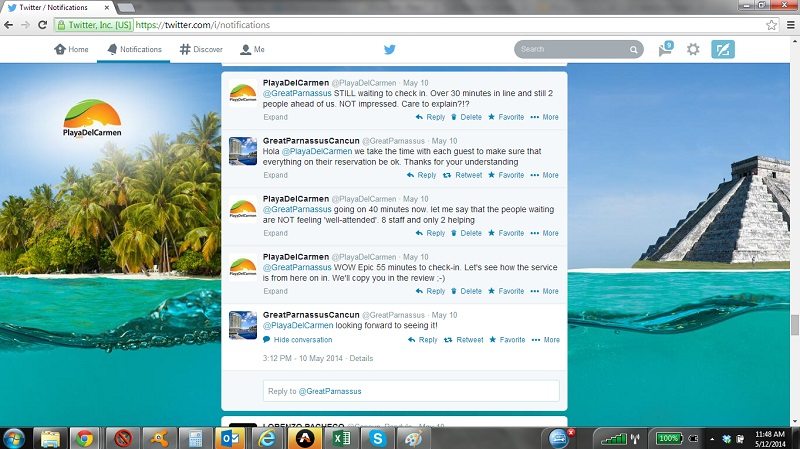Reply to the 'WOW Epic 55 minutes' tweet
800x449 pixels.
pyautogui.click(x=431, y=291)
